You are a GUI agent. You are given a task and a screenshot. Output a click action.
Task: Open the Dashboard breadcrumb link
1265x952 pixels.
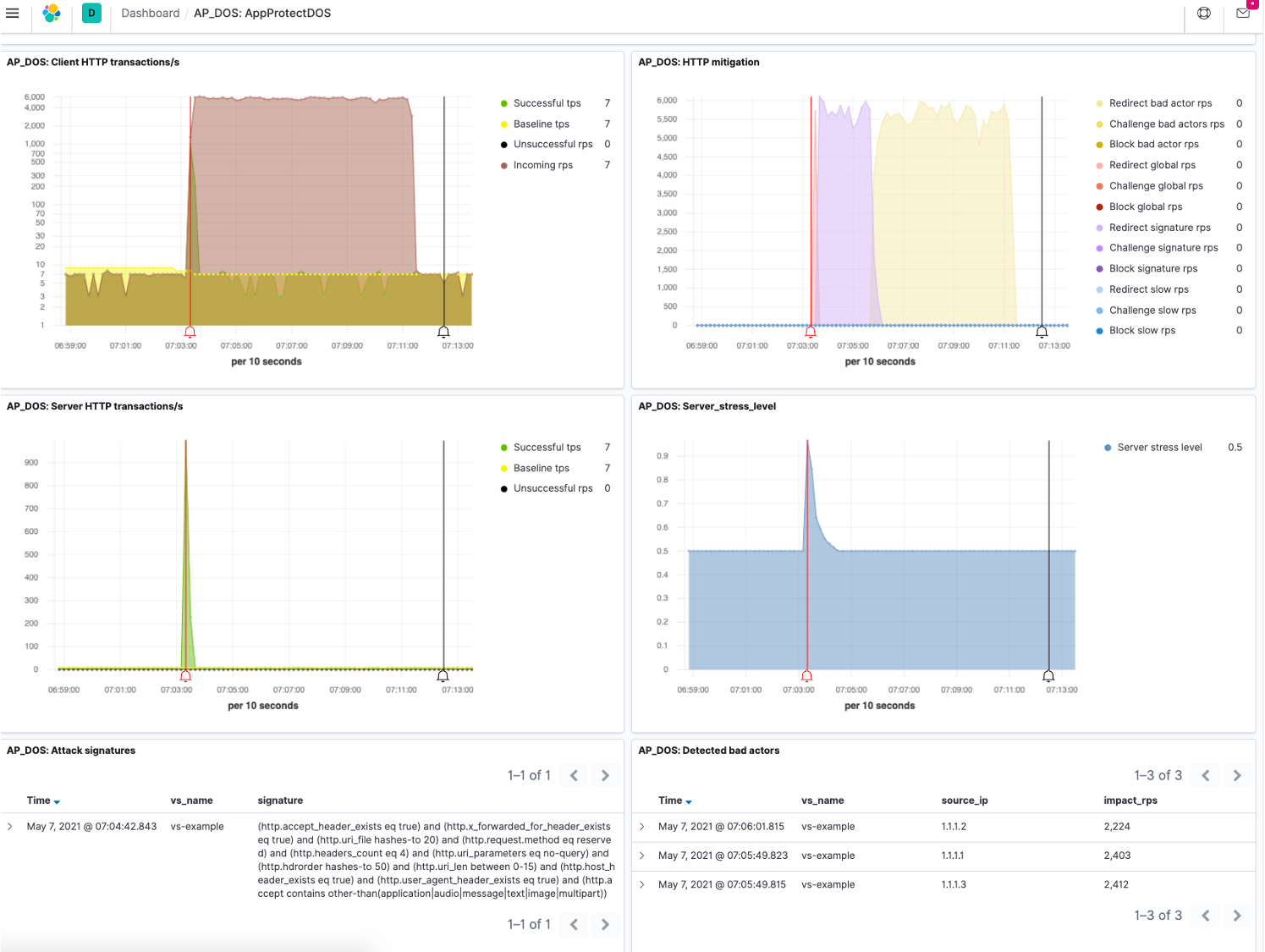(x=151, y=14)
